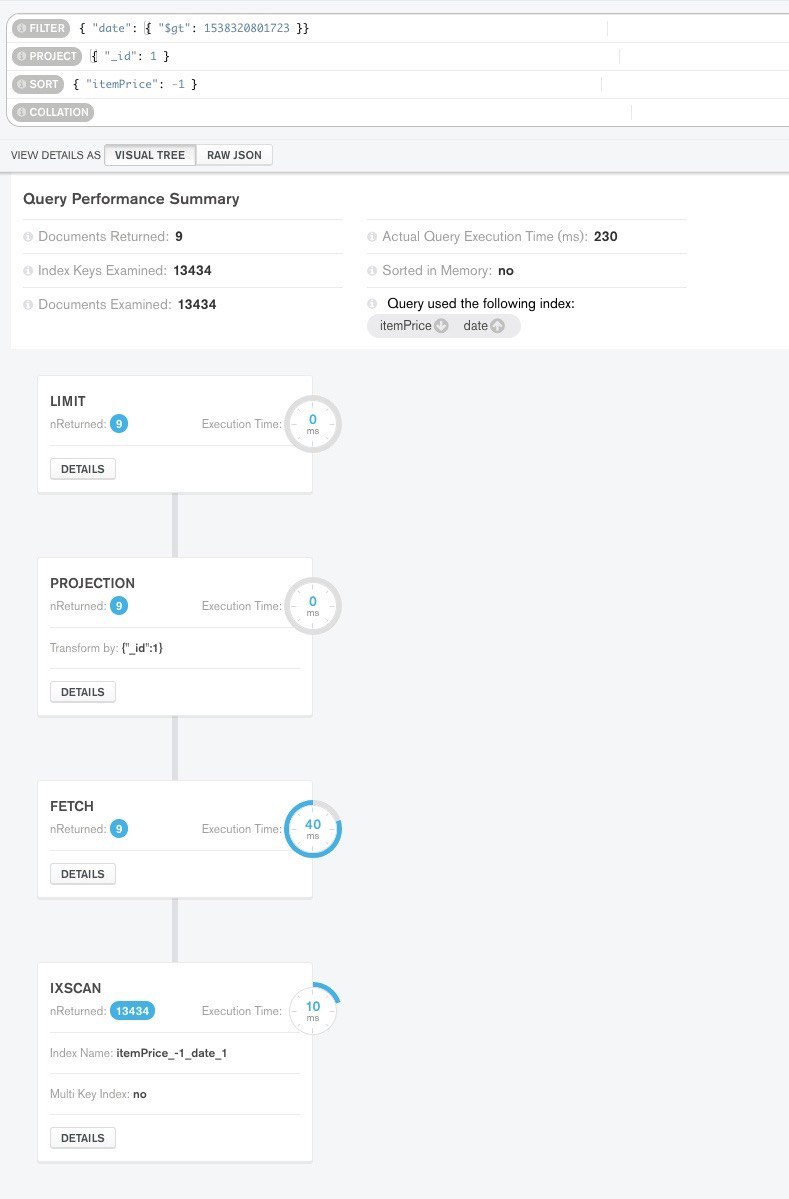
Task: Click info icon beside Documents Examined
Action: click(x=28, y=305)
